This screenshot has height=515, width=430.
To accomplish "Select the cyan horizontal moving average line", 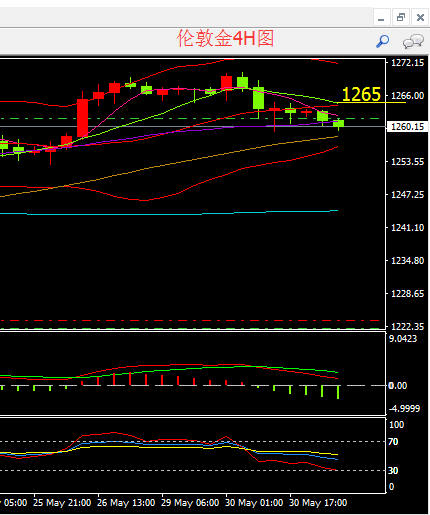I will 169,213.
